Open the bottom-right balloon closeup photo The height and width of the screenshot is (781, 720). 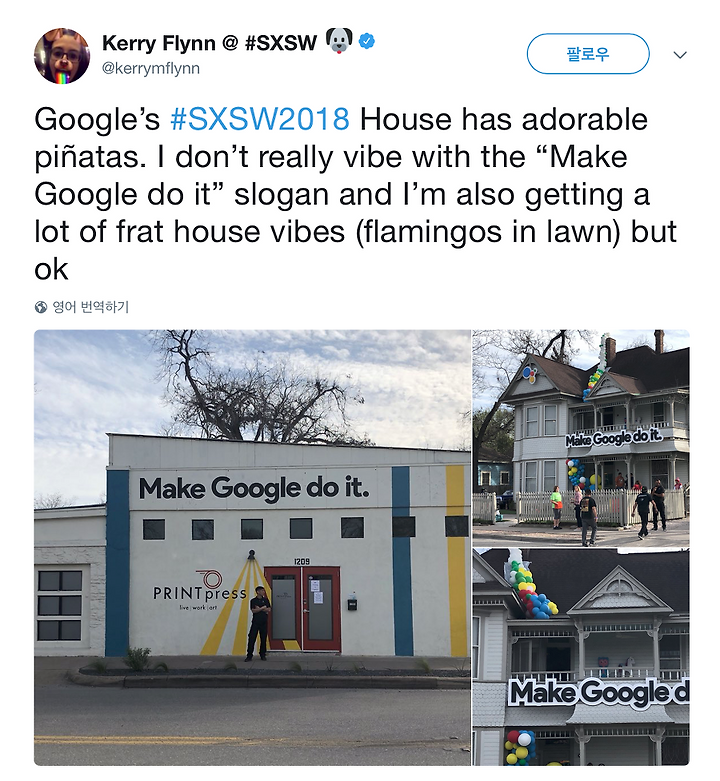(581, 657)
